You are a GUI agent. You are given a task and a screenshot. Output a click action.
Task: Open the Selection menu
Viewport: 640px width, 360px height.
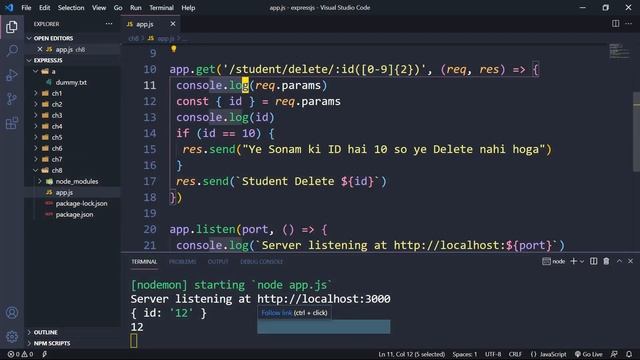coord(71,7)
